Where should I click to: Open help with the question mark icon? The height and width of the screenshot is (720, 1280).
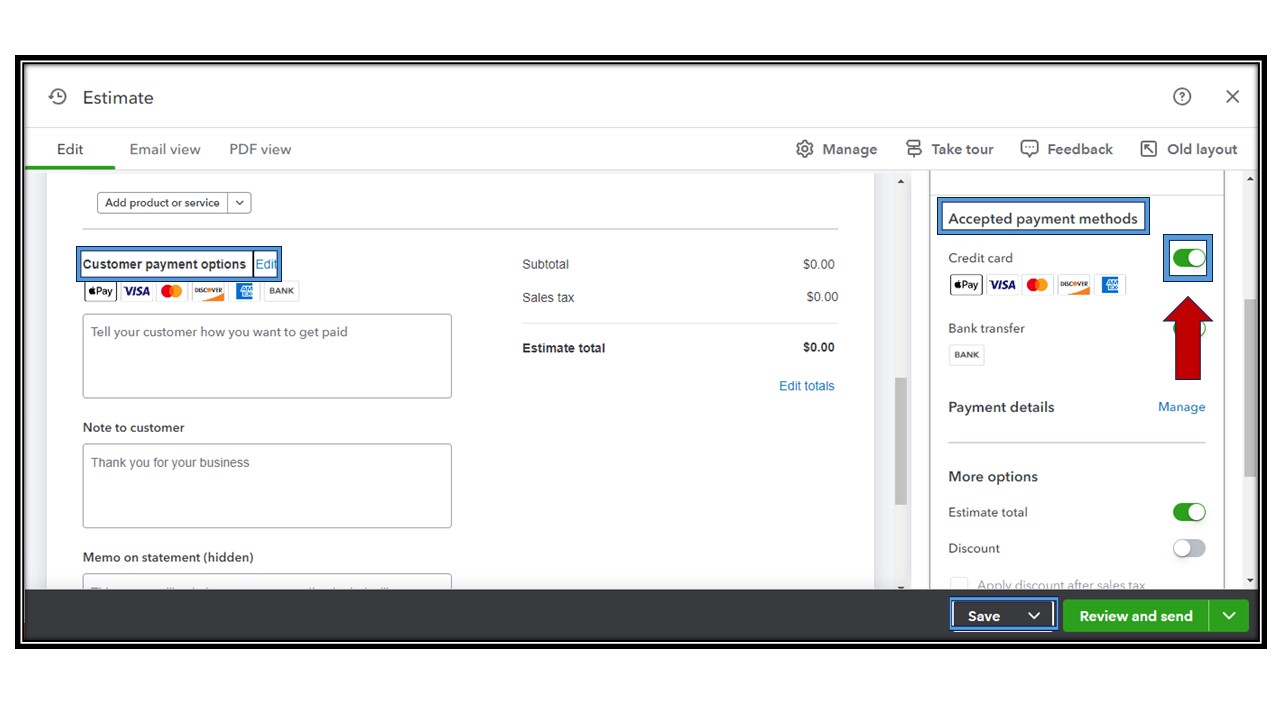pyautogui.click(x=1182, y=97)
